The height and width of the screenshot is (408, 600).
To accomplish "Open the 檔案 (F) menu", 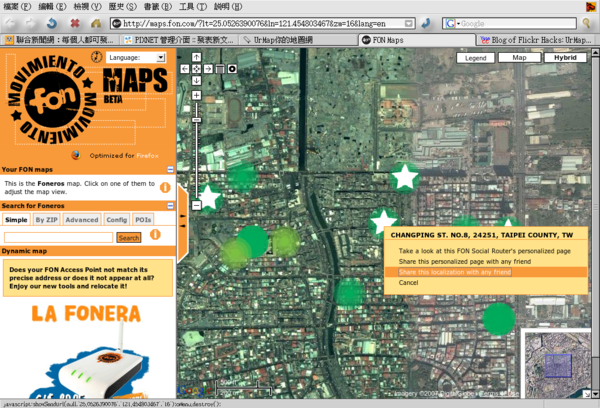I will coord(16,7).
